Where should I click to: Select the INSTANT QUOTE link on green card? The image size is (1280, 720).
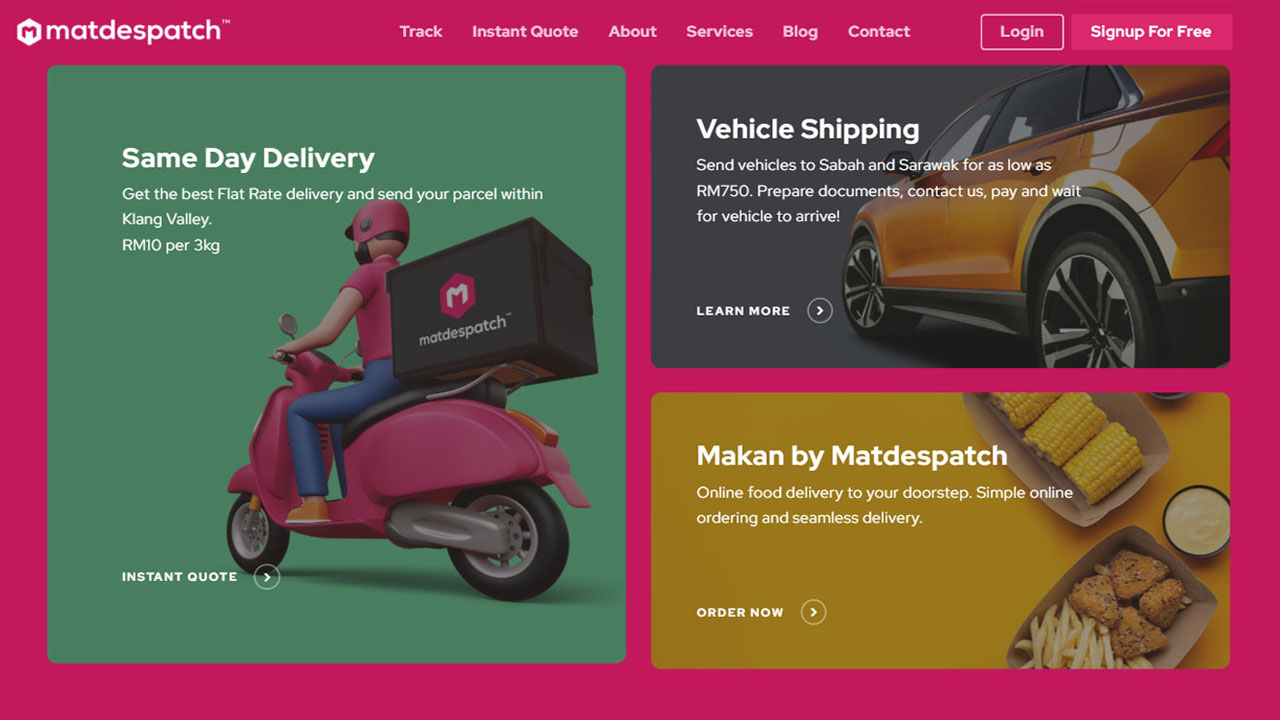(180, 577)
